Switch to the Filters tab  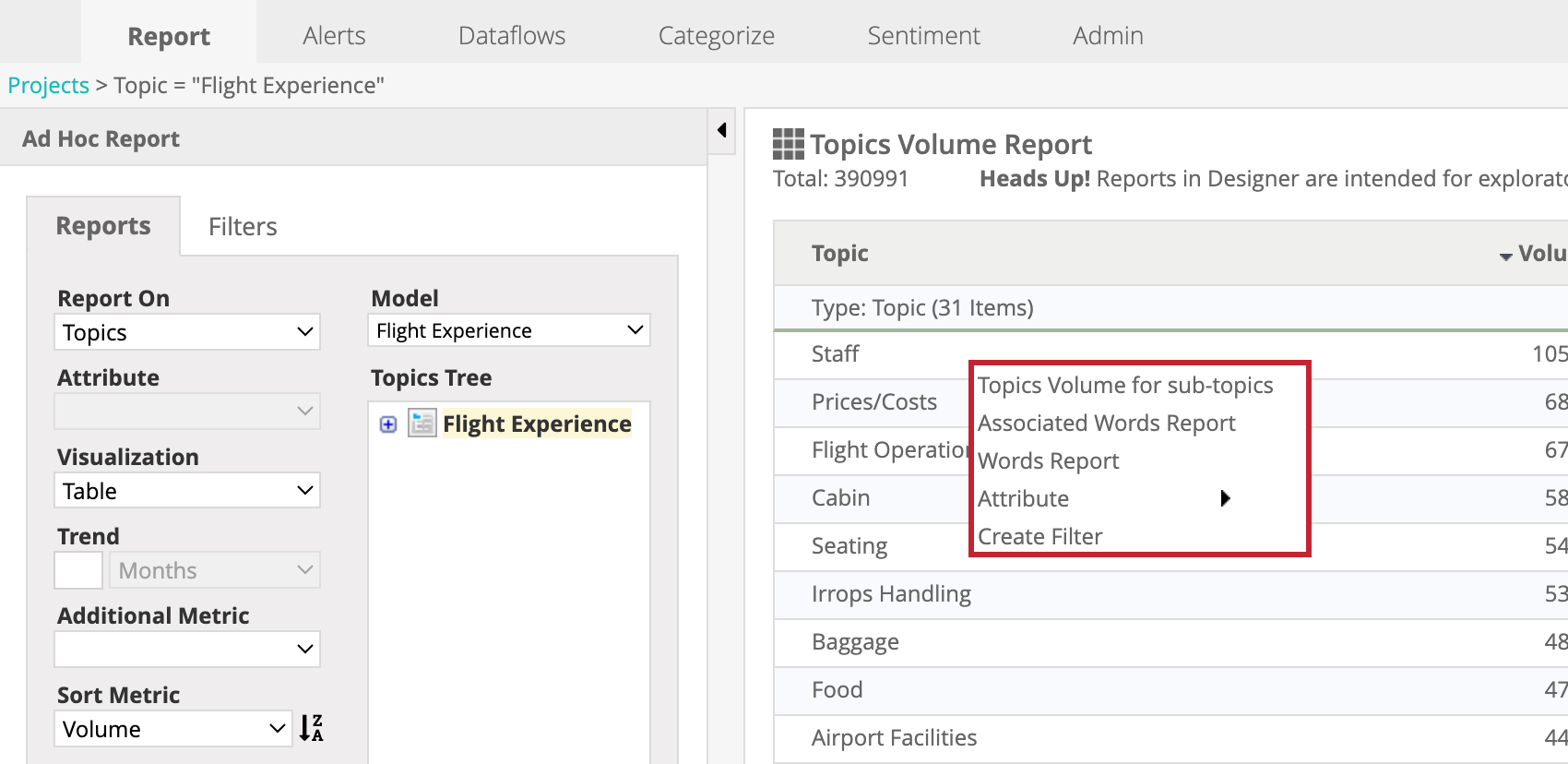pyautogui.click(x=243, y=227)
